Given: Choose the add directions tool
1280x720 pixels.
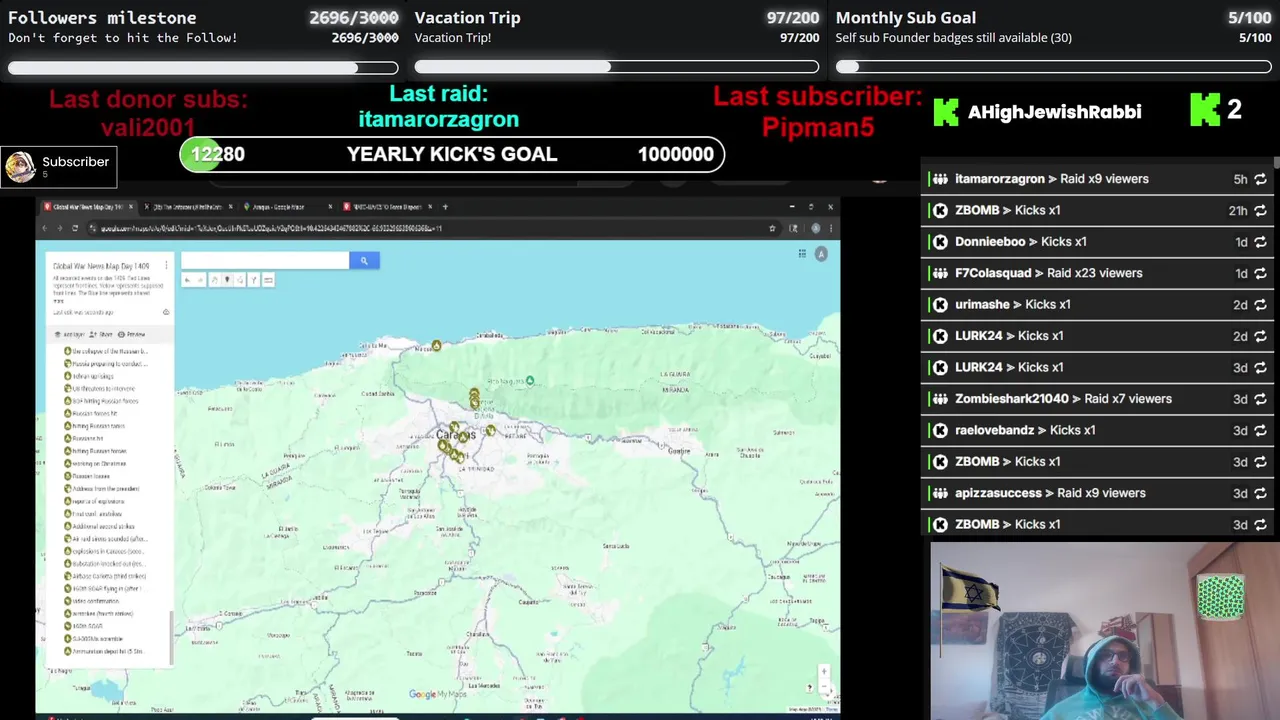Looking at the screenshot, I should (x=253, y=280).
